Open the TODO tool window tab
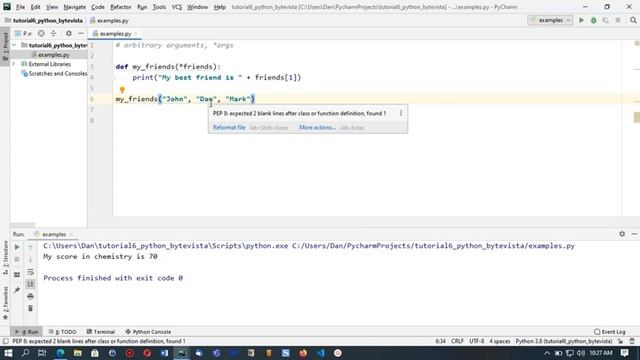The height and width of the screenshot is (360, 640). pyautogui.click(x=62, y=332)
